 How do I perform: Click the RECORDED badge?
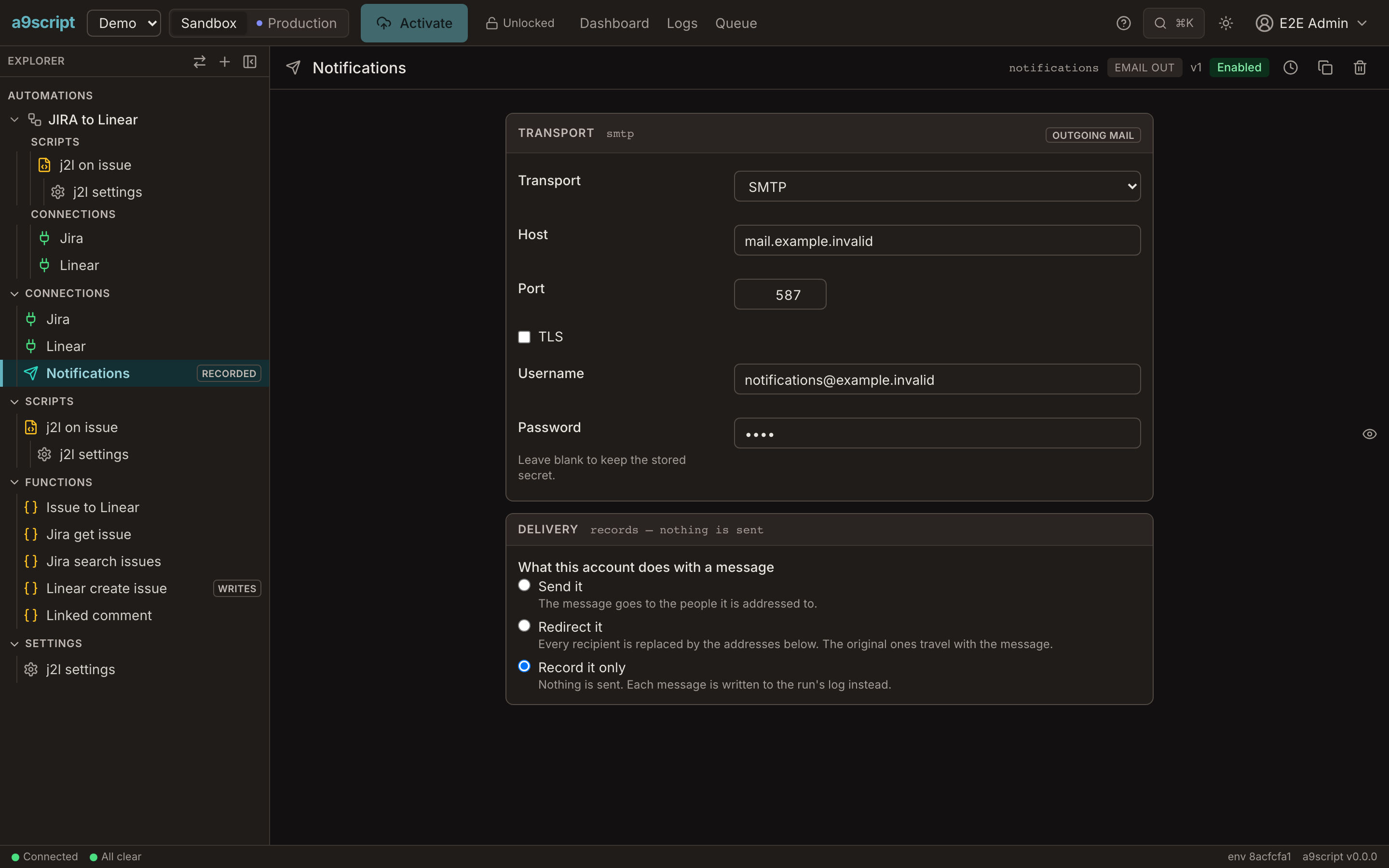tap(229, 373)
